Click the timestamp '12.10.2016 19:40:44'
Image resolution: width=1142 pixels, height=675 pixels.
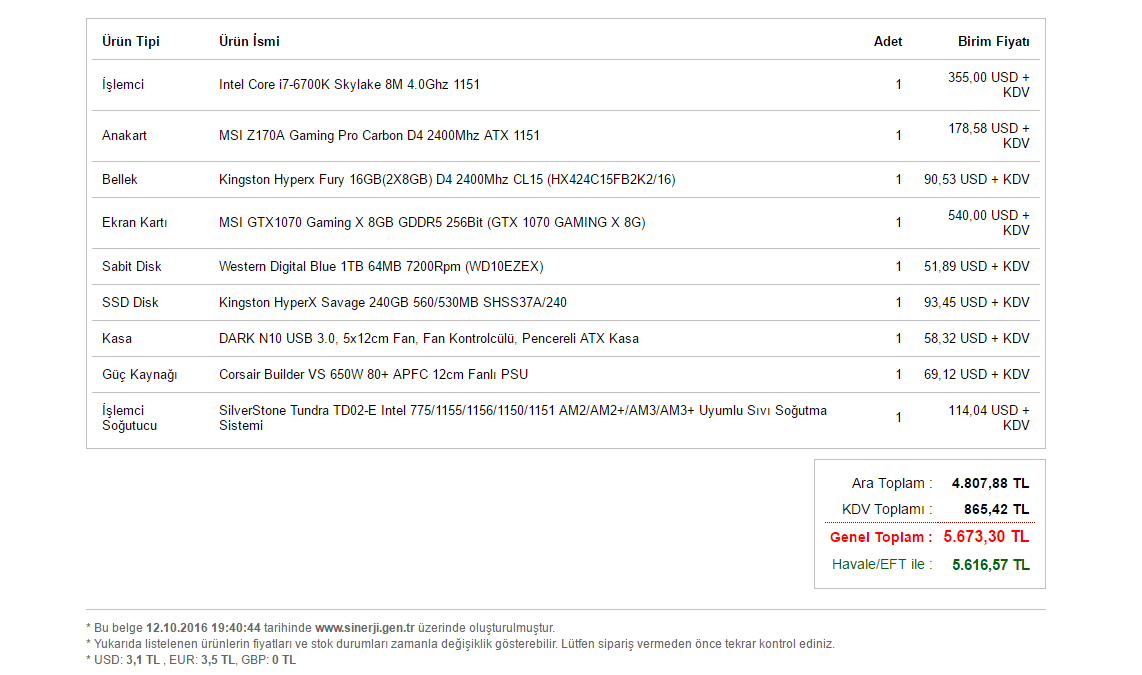point(203,628)
